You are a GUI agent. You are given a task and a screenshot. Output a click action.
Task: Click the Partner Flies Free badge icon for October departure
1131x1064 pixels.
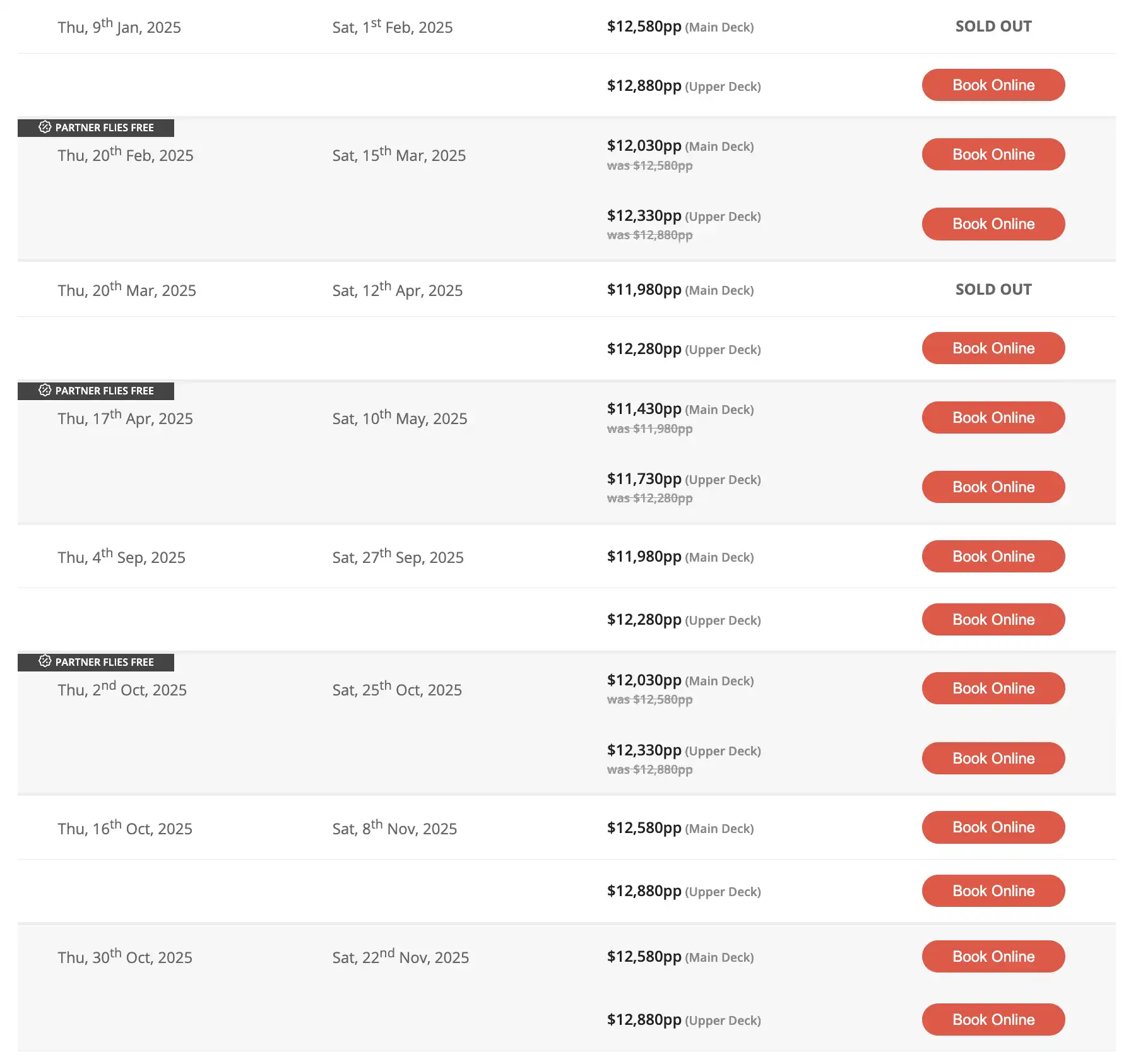pyautogui.click(x=44, y=662)
